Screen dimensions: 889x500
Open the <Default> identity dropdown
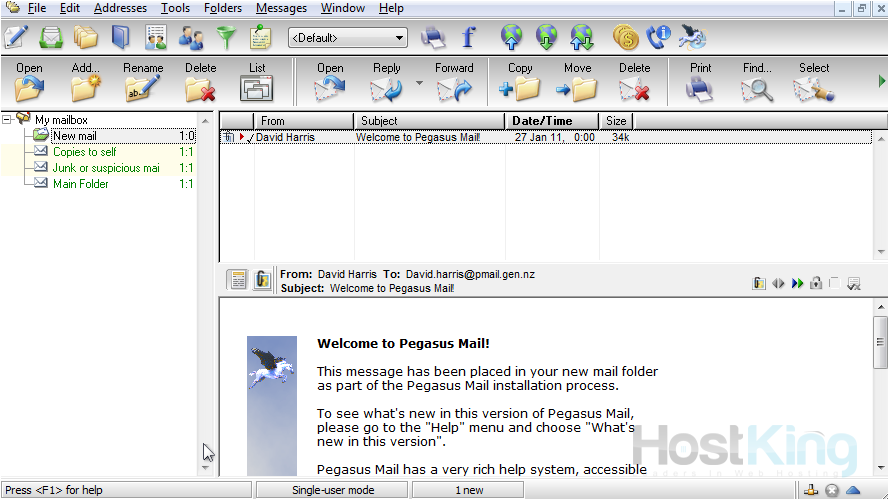point(347,38)
